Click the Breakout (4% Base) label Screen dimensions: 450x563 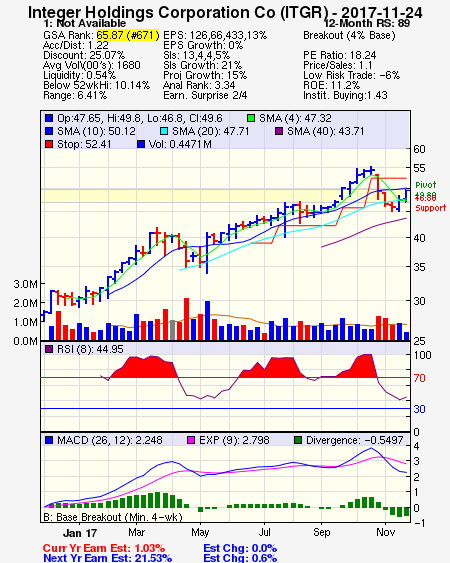[349, 35]
